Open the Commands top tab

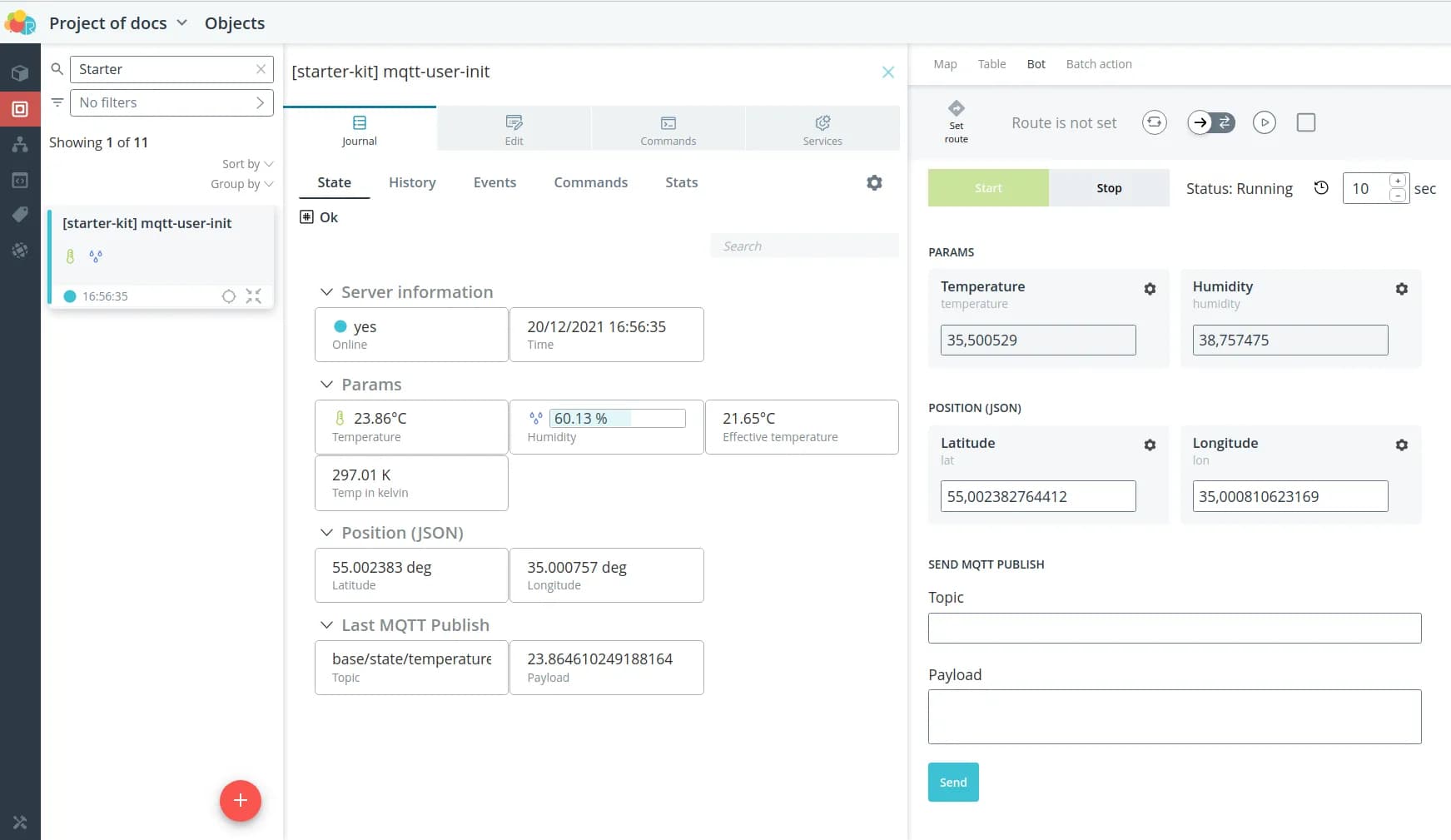point(668,129)
